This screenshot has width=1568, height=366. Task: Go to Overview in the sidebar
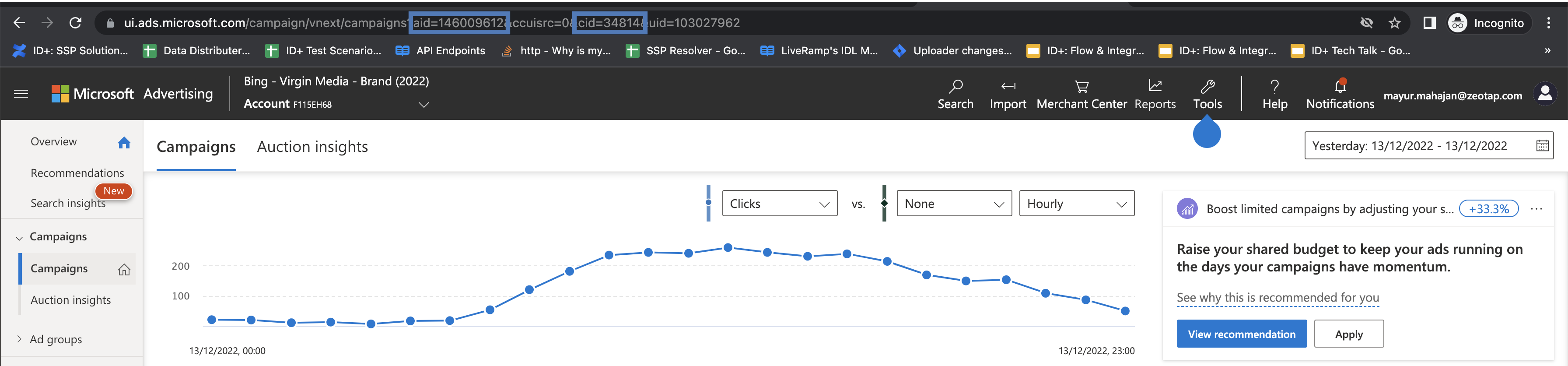point(53,141)
